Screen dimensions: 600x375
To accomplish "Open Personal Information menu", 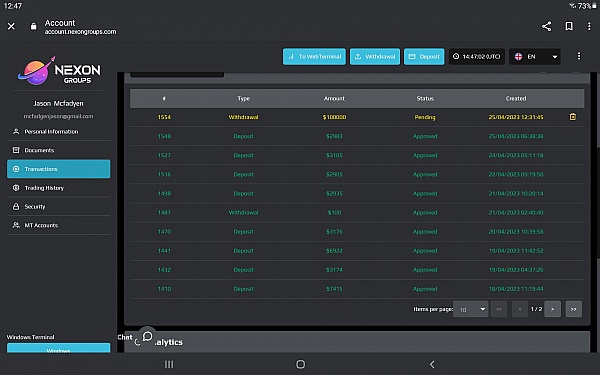I will 59,132.
